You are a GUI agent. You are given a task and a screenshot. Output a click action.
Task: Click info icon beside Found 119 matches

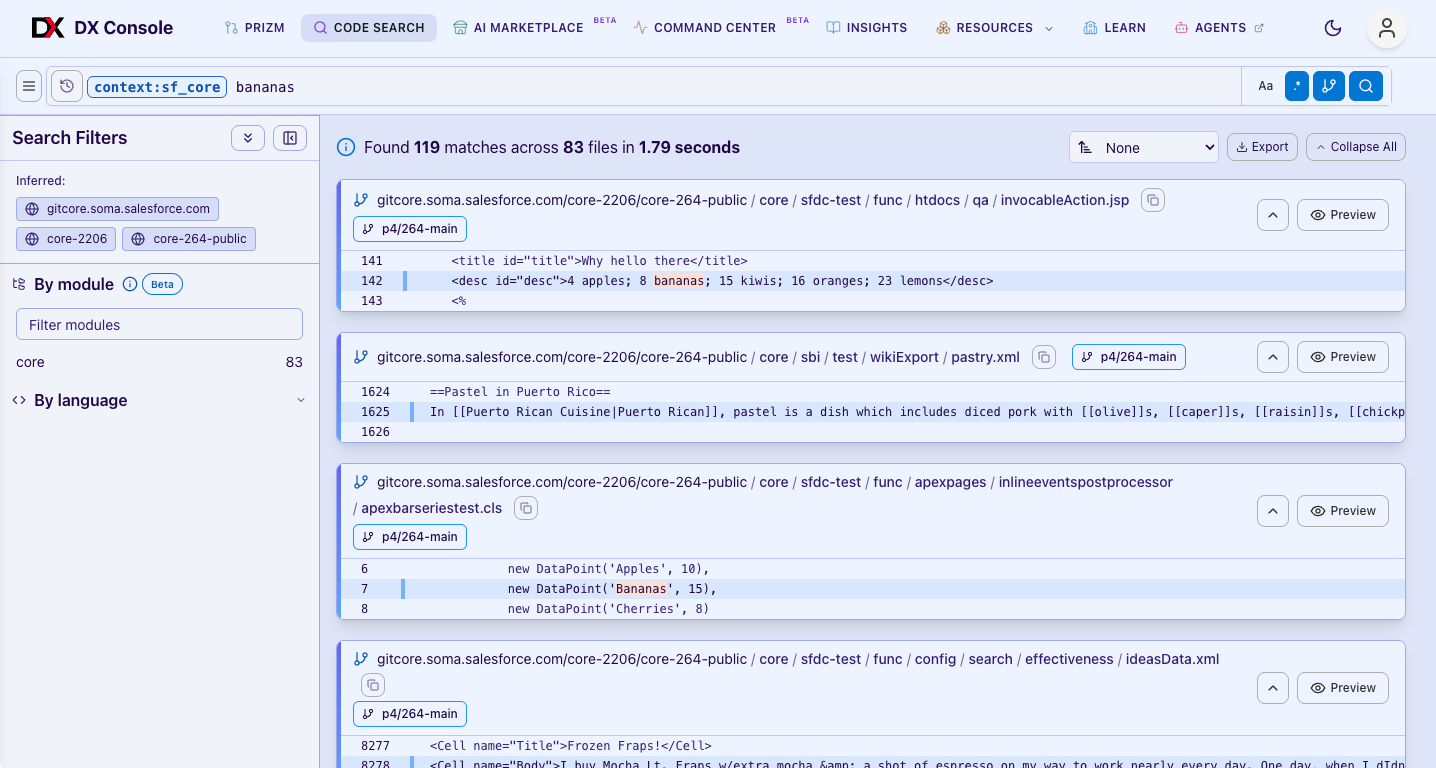(x=346, y=147)
